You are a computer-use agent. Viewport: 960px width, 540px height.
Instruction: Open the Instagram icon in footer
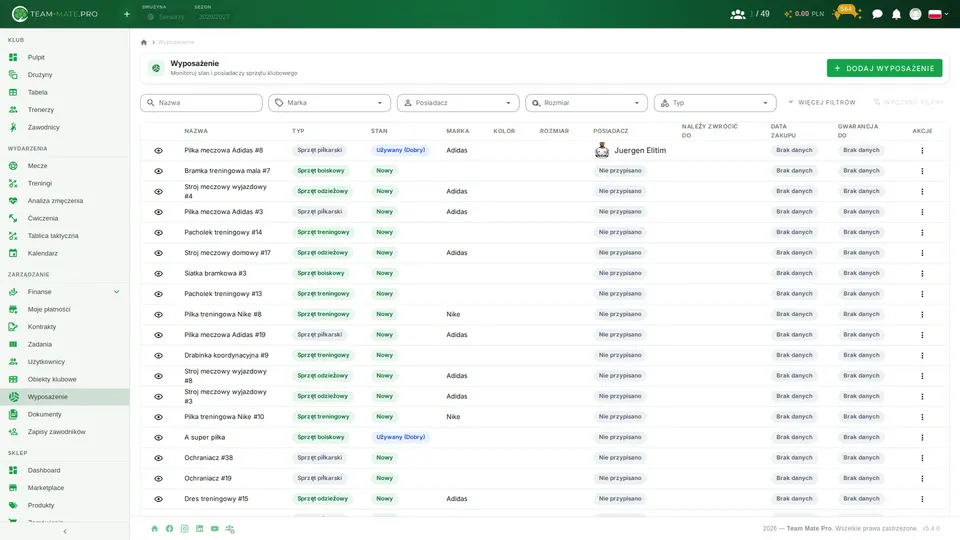click(x=184, y=528)
